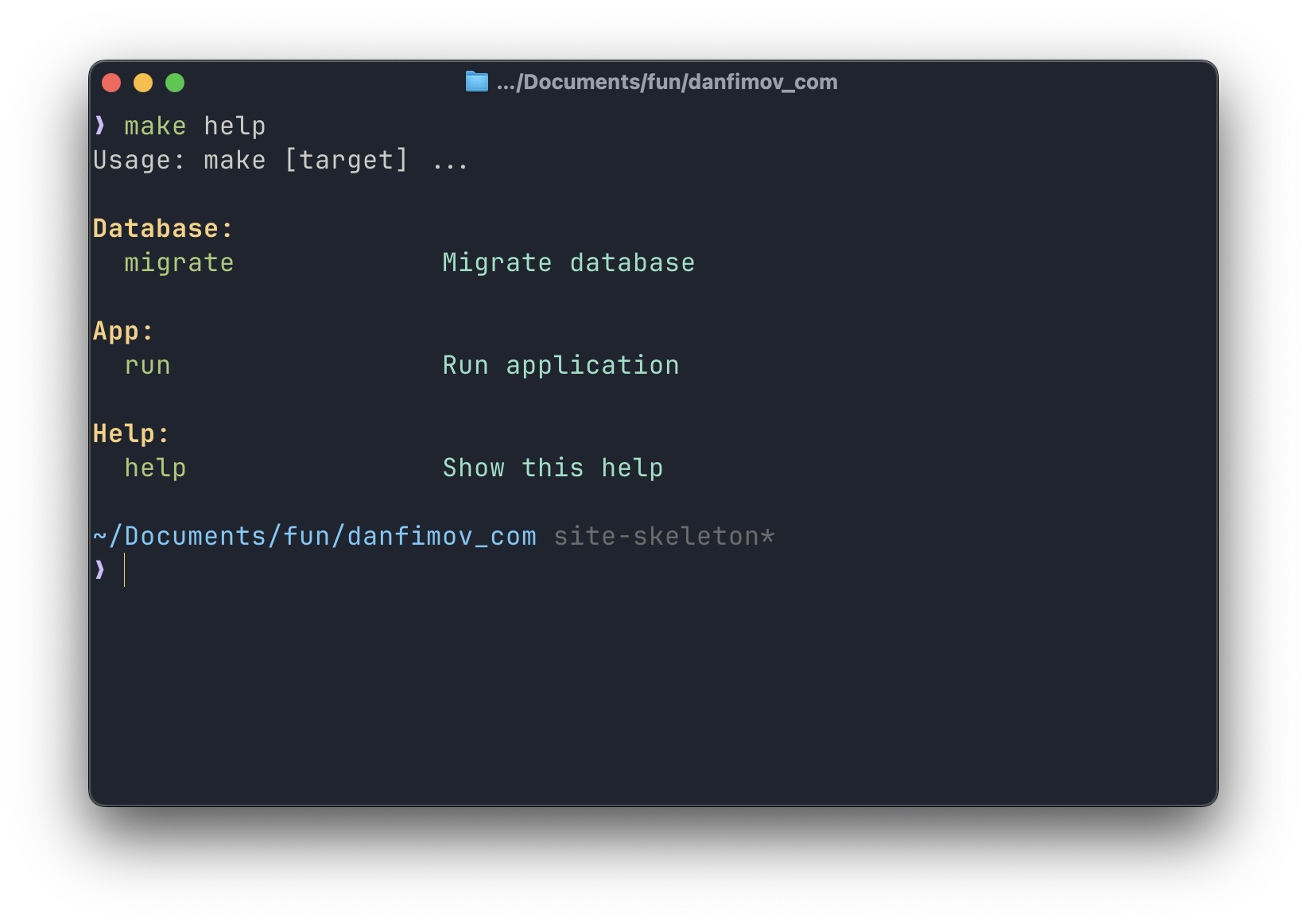
Task: Click the red close window button
Action: tap(111, 83)
